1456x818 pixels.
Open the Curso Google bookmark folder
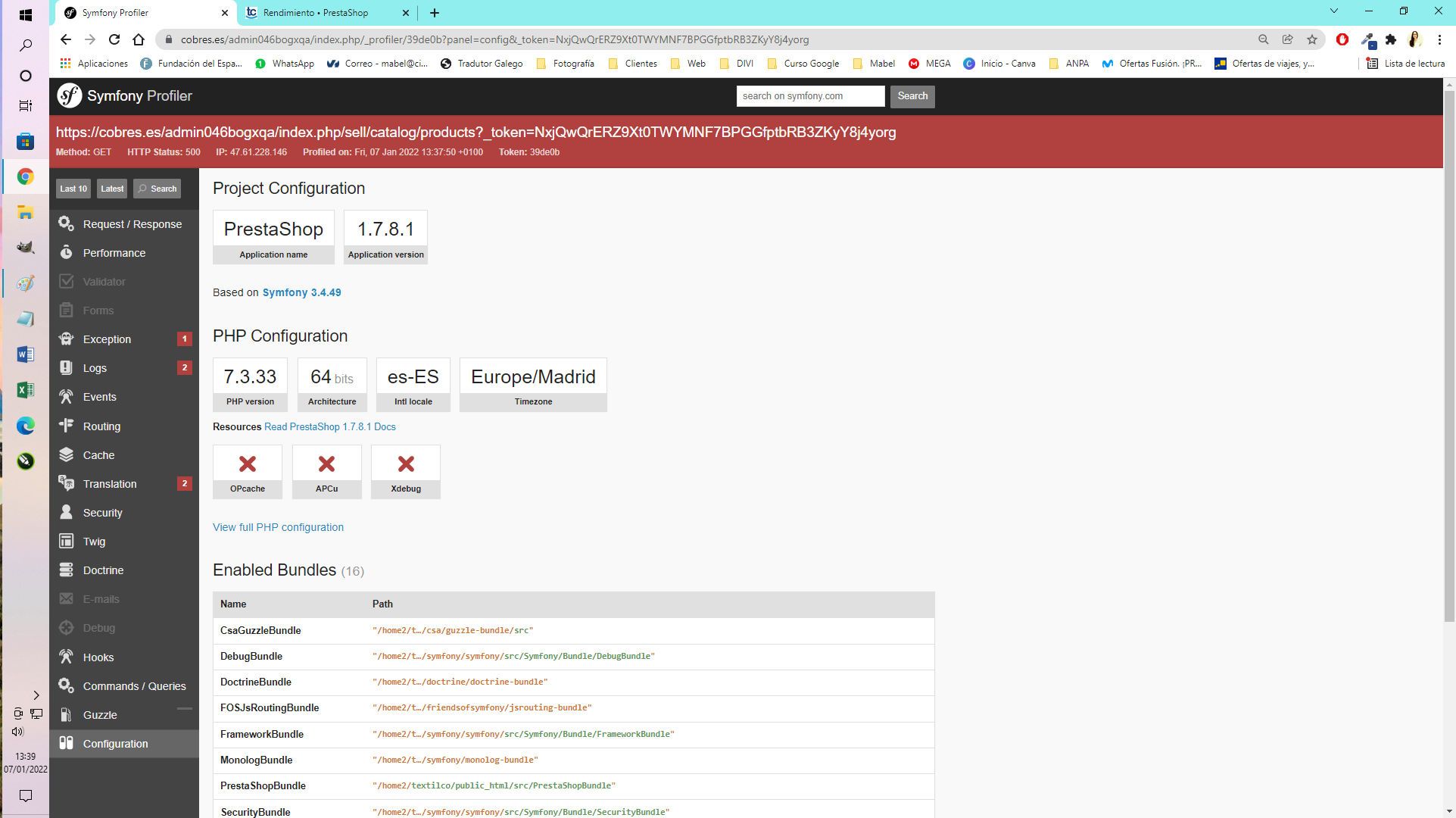click(x=803, y=64)
